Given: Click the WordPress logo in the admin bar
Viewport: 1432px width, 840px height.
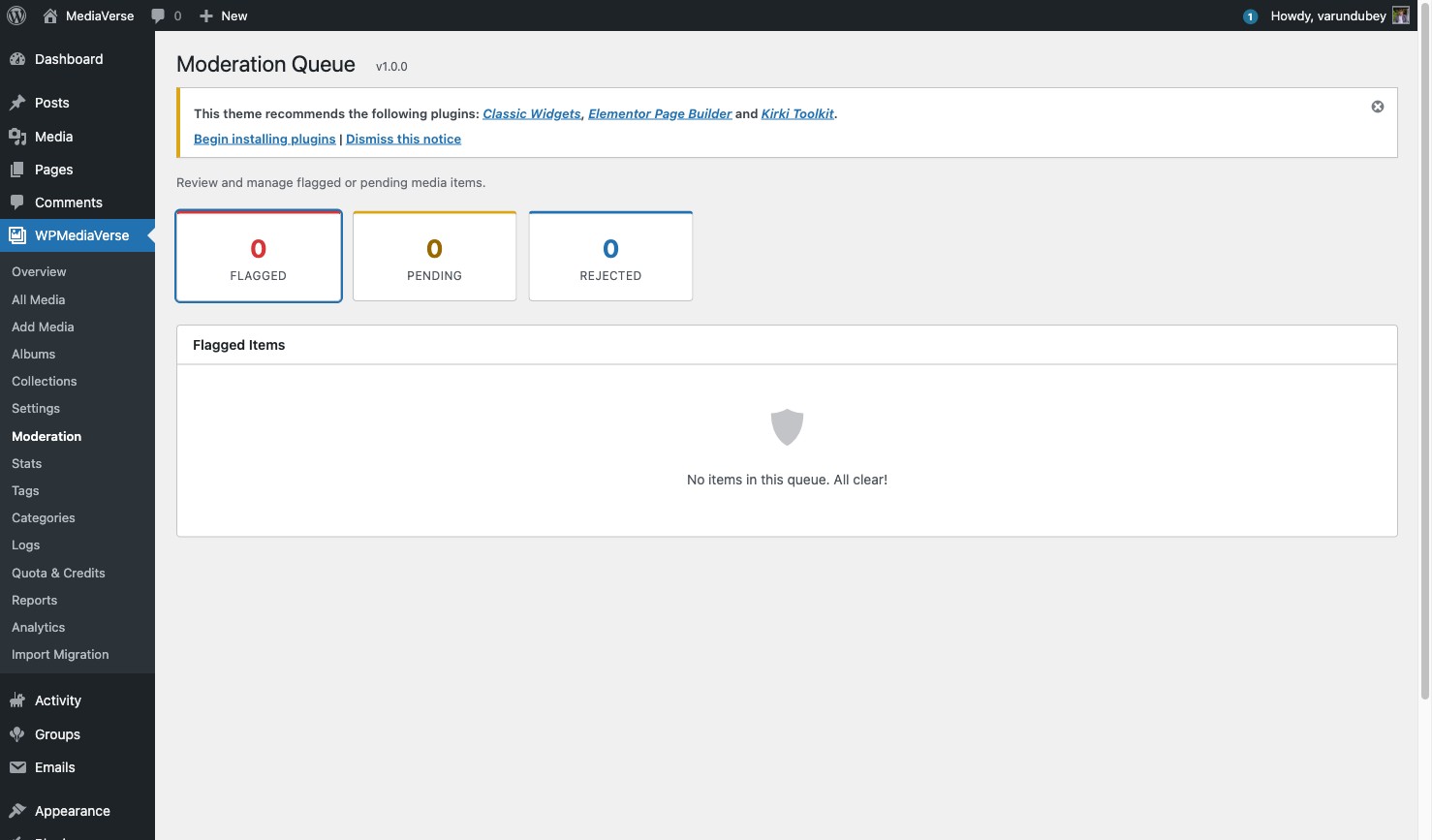Looking at the screenshot, I should click(16, 16).
